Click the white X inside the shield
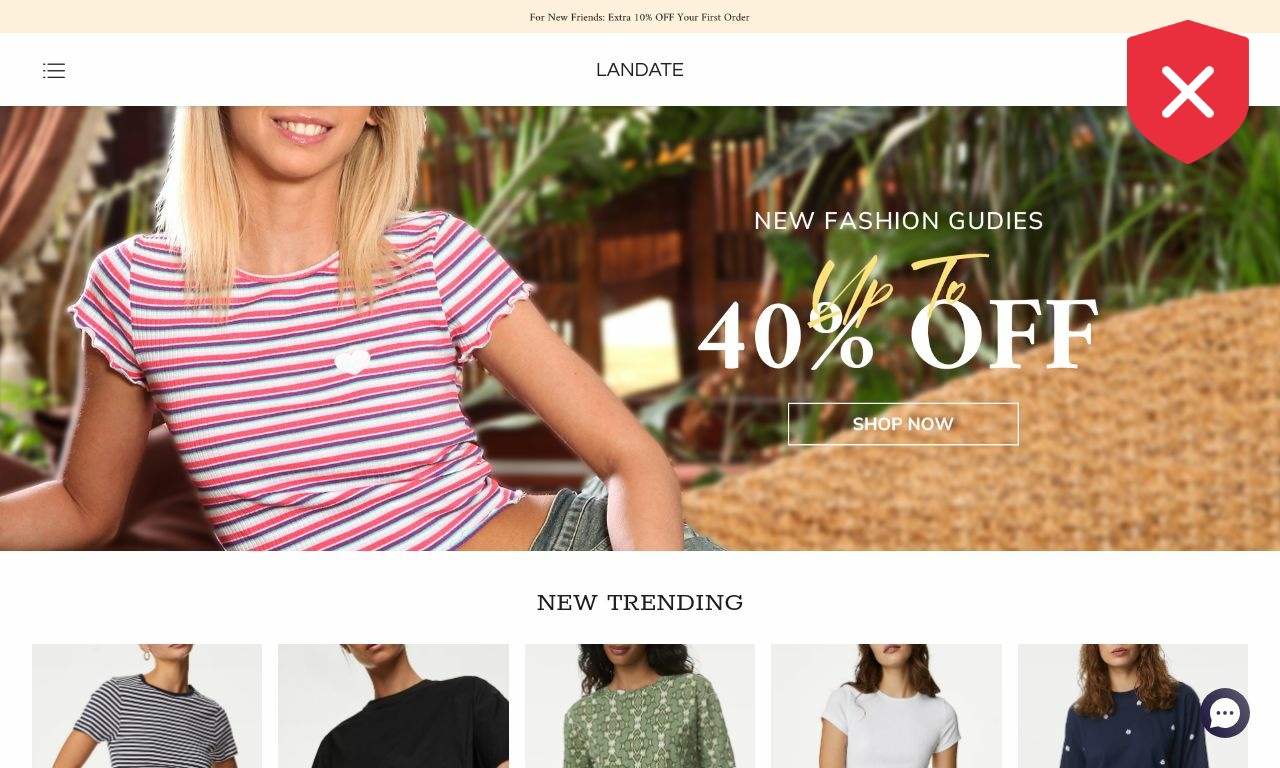The width and height of the screenshot is (1280, 768). [x=1188, y=92]
